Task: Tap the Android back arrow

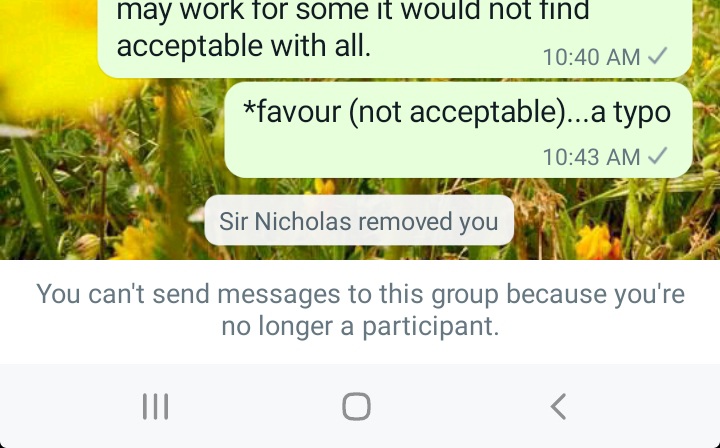Action: point(558,406)
